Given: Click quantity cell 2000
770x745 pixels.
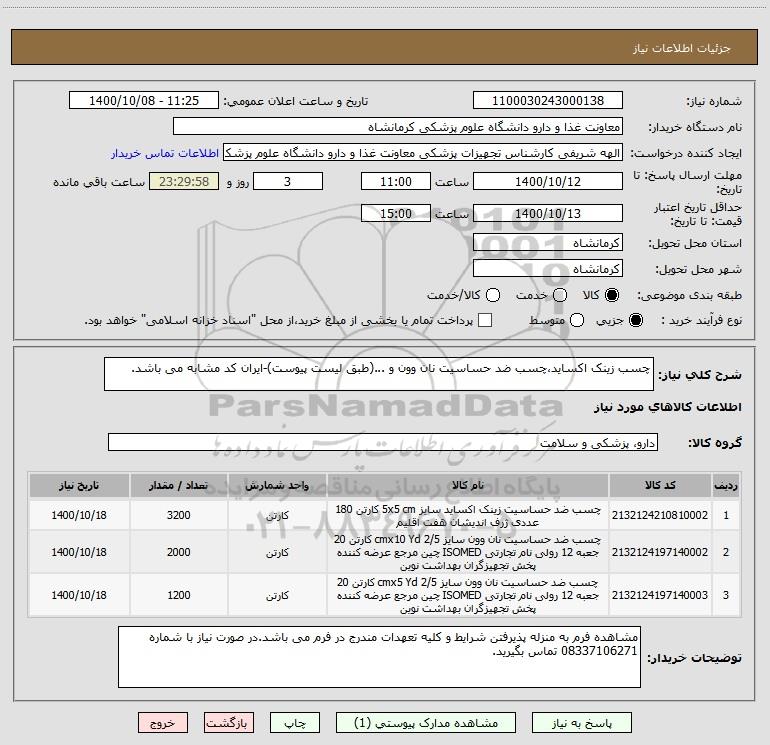Looking at the screenshot, I should [178, 552].
